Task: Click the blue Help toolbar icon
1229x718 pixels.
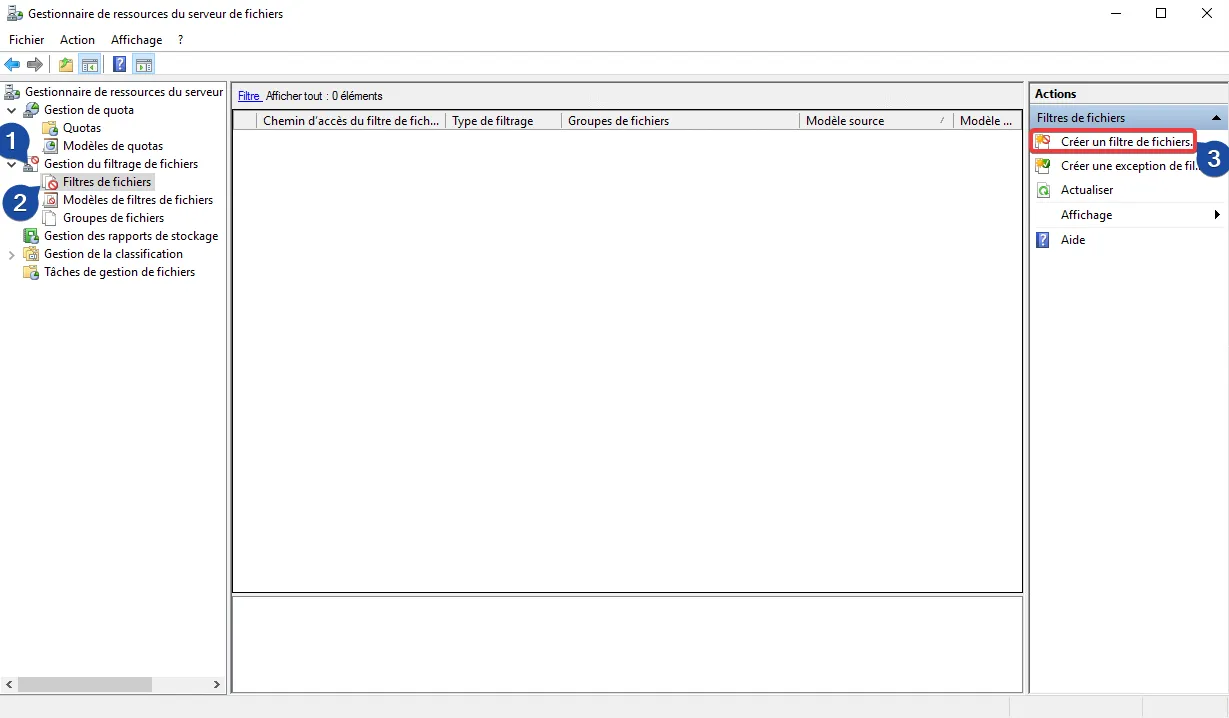Action: click(x=119, y=65)
